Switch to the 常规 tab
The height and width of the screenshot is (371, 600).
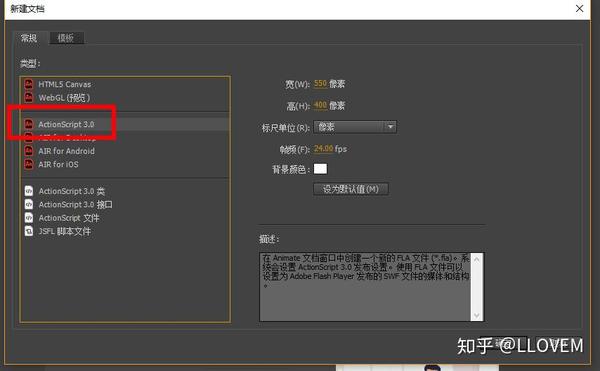point(29,38)
